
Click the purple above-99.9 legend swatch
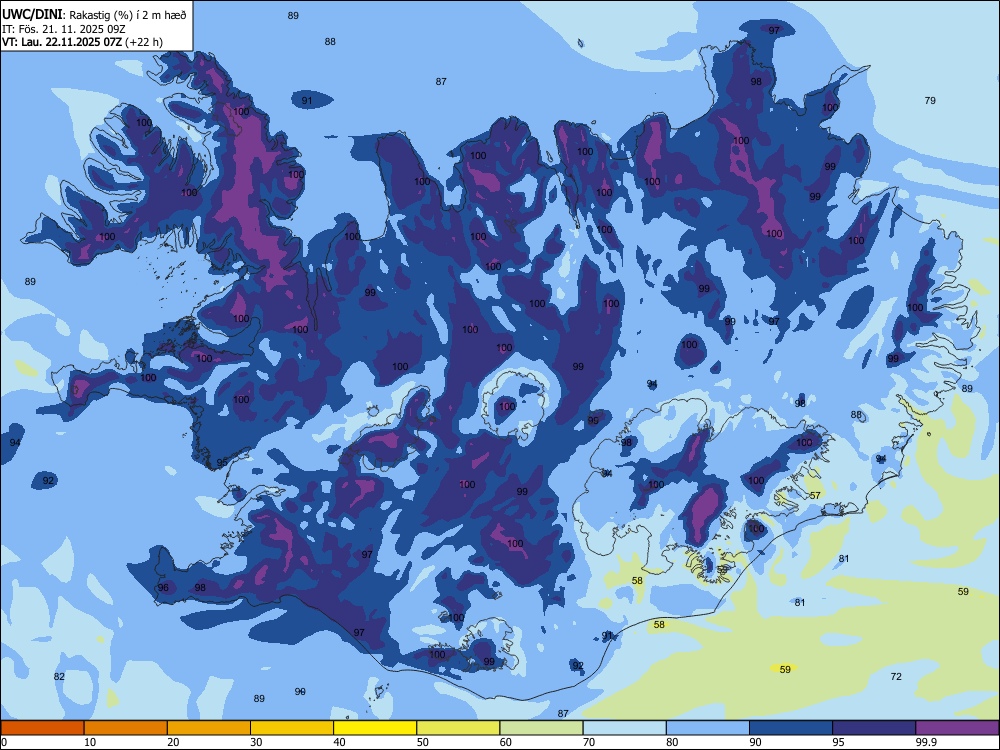click(x=957, y=728)
